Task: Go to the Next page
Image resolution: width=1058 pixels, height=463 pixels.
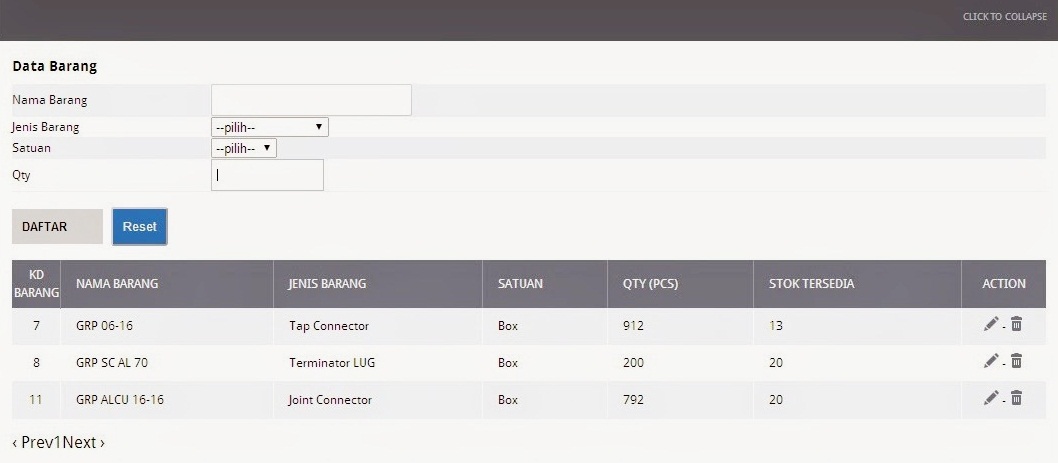Action: pyautogui.click(x=84, y=443)
